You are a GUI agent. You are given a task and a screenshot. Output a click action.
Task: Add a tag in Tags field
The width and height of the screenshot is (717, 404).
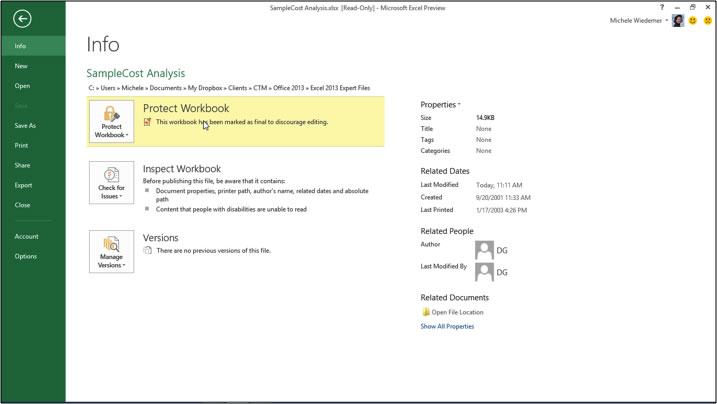tap(484, 140)
